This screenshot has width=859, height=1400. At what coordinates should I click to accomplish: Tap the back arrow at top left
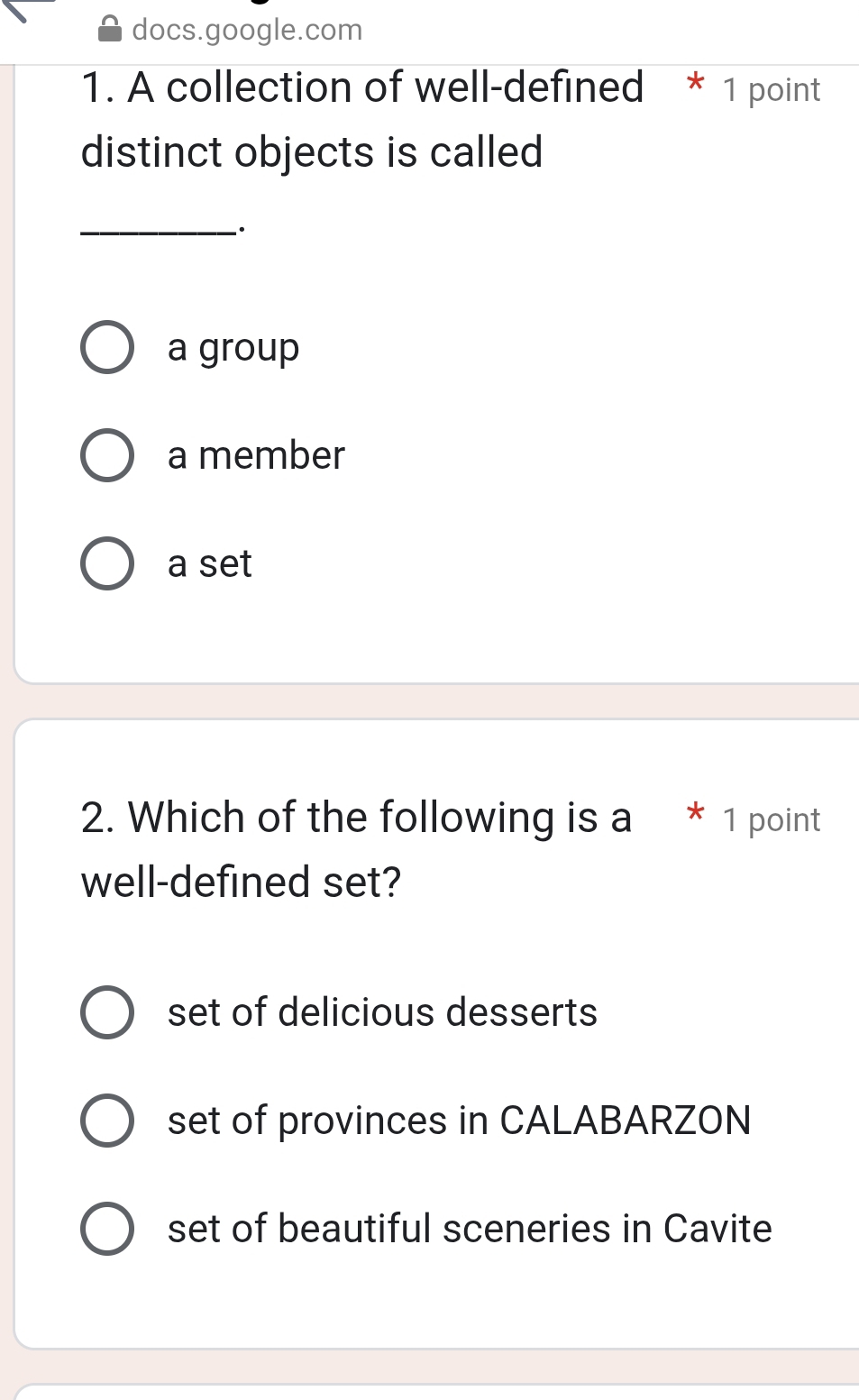16,9
